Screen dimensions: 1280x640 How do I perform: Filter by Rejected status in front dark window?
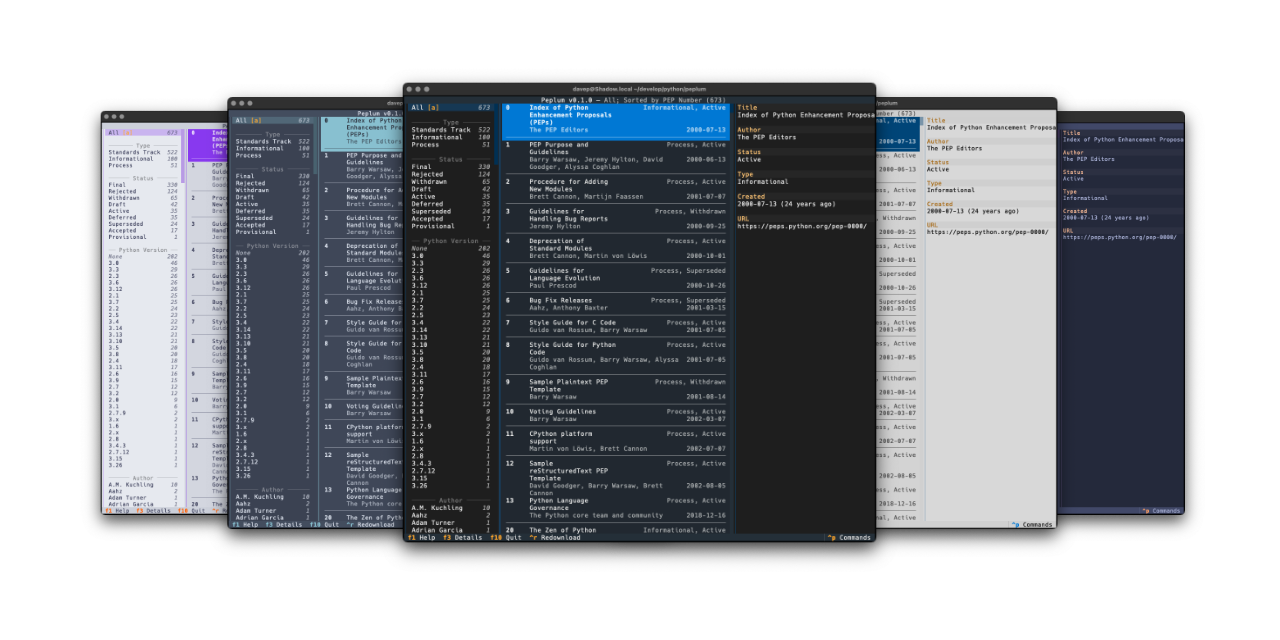pos(451,175)
